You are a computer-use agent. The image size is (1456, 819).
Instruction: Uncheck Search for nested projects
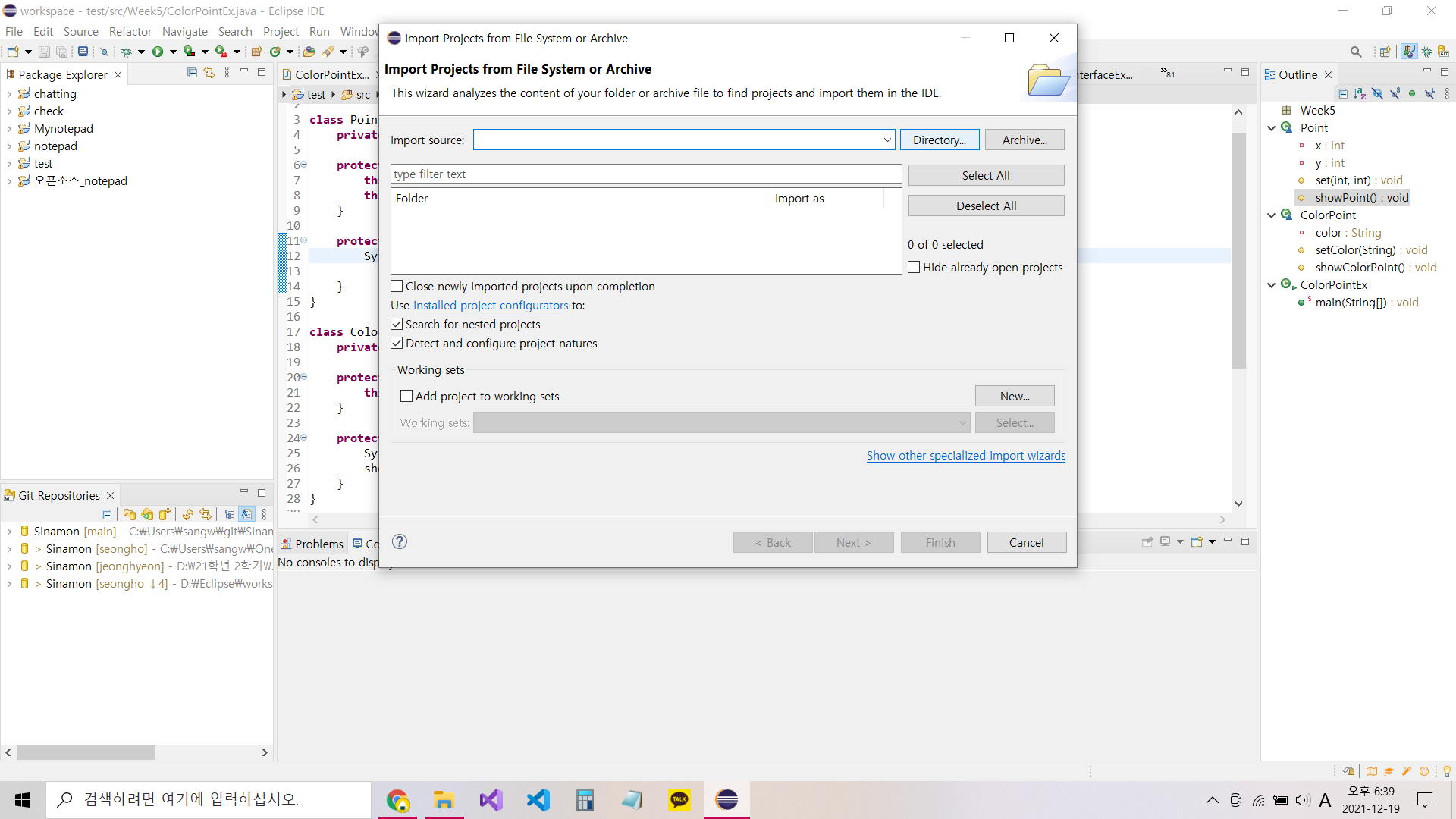click(x=397, y=324)
